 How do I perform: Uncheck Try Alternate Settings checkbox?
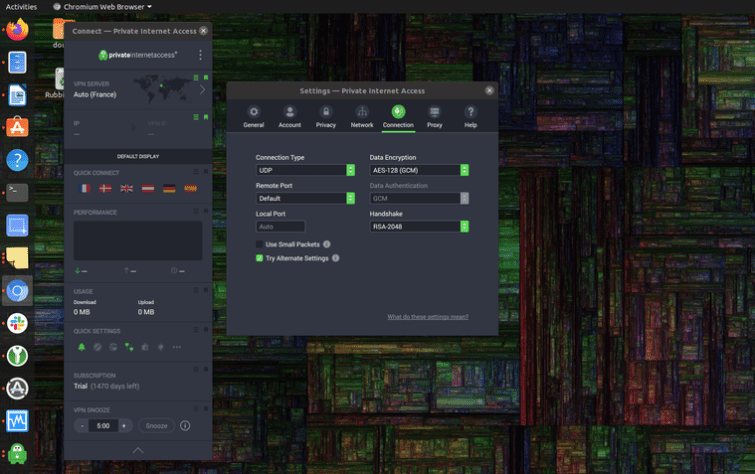pyautogui.click(x=260, y=258)
